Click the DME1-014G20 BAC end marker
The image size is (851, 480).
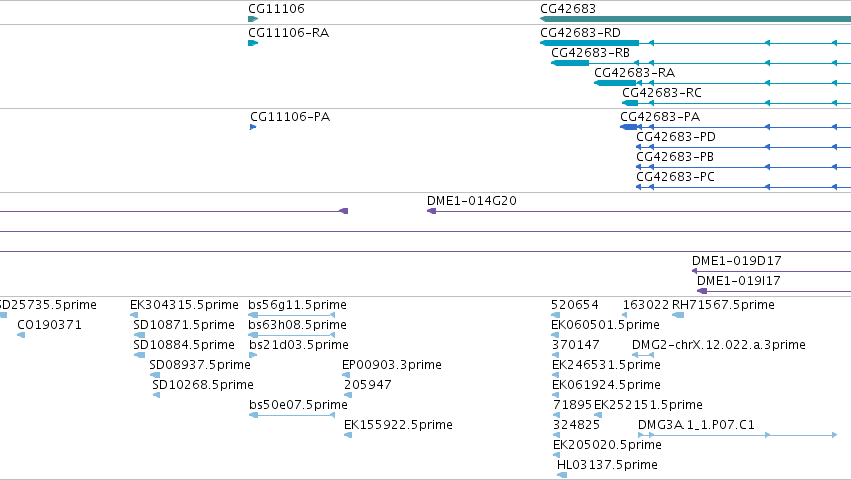431,211
